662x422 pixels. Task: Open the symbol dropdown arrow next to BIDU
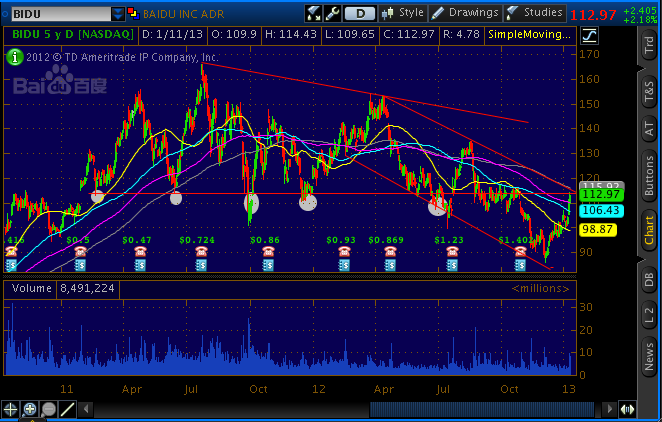[118, 14]
